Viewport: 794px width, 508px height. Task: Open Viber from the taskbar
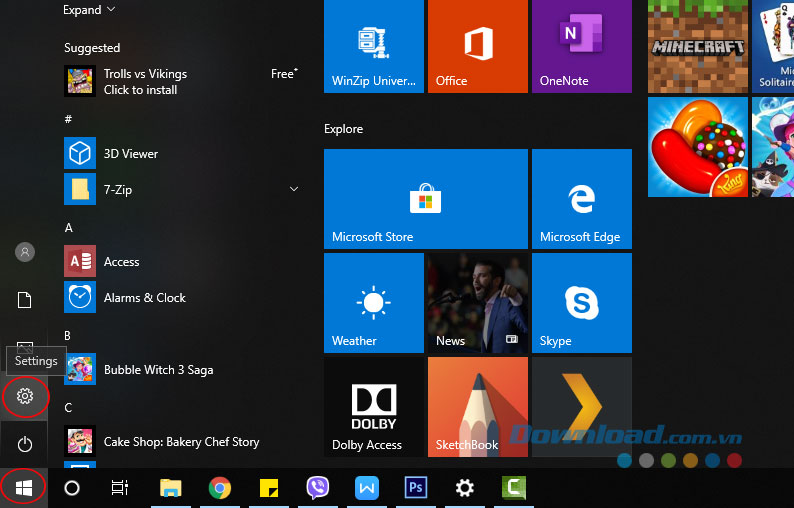coord(318,488)
